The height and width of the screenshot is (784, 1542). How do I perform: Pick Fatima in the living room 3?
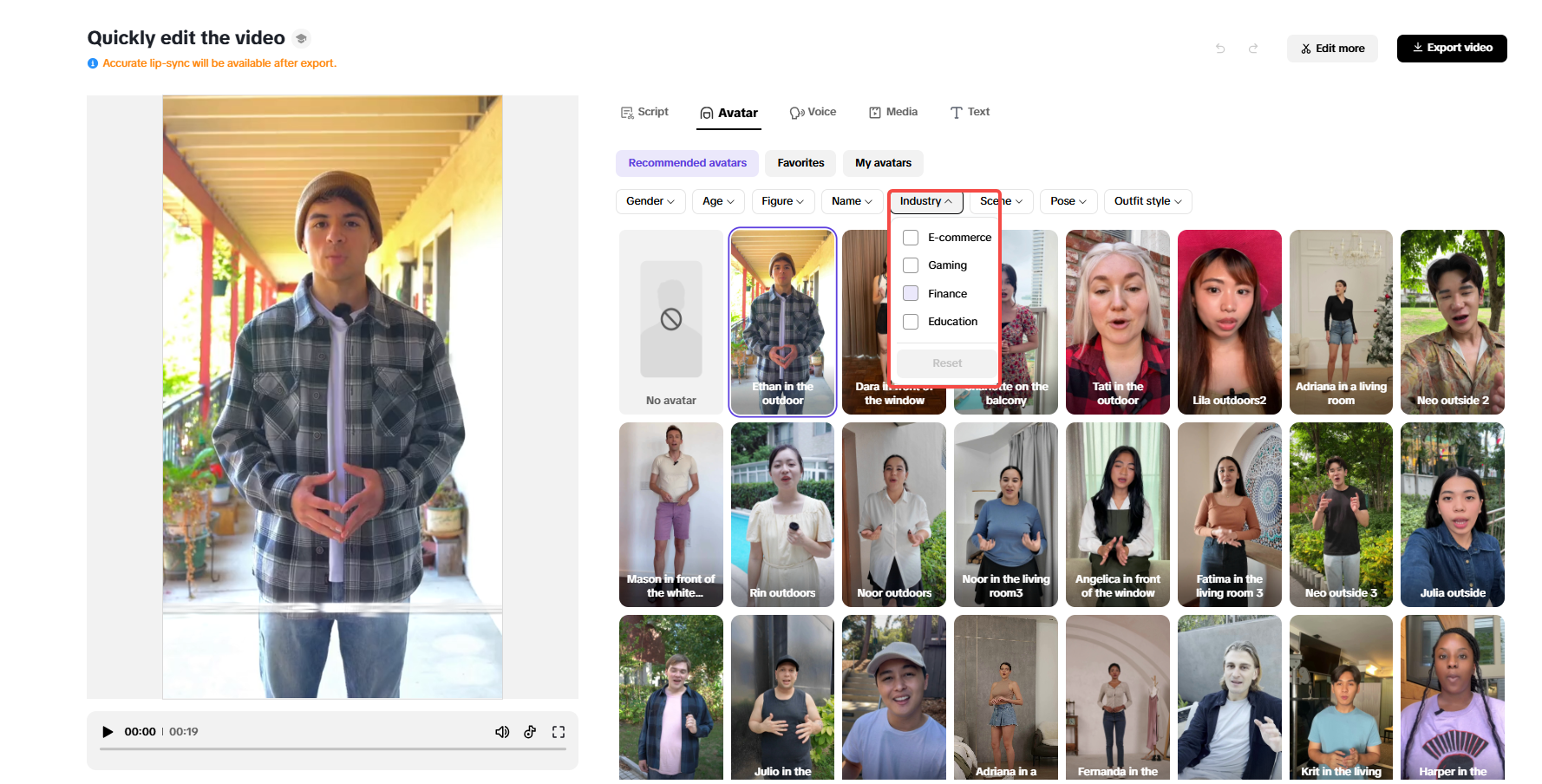1230,514
